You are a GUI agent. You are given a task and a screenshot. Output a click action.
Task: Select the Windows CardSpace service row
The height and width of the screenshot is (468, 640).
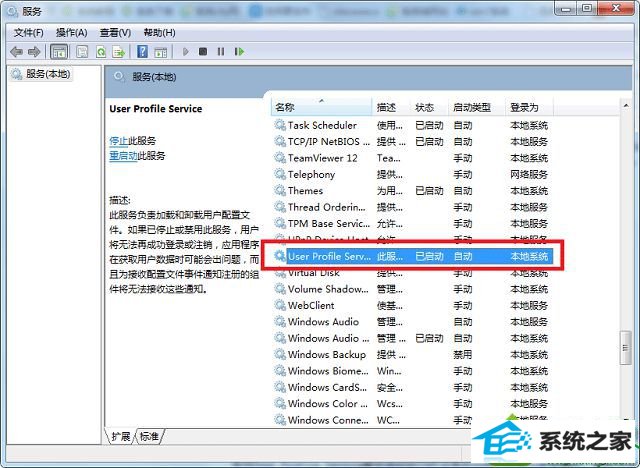pos(412,387)
